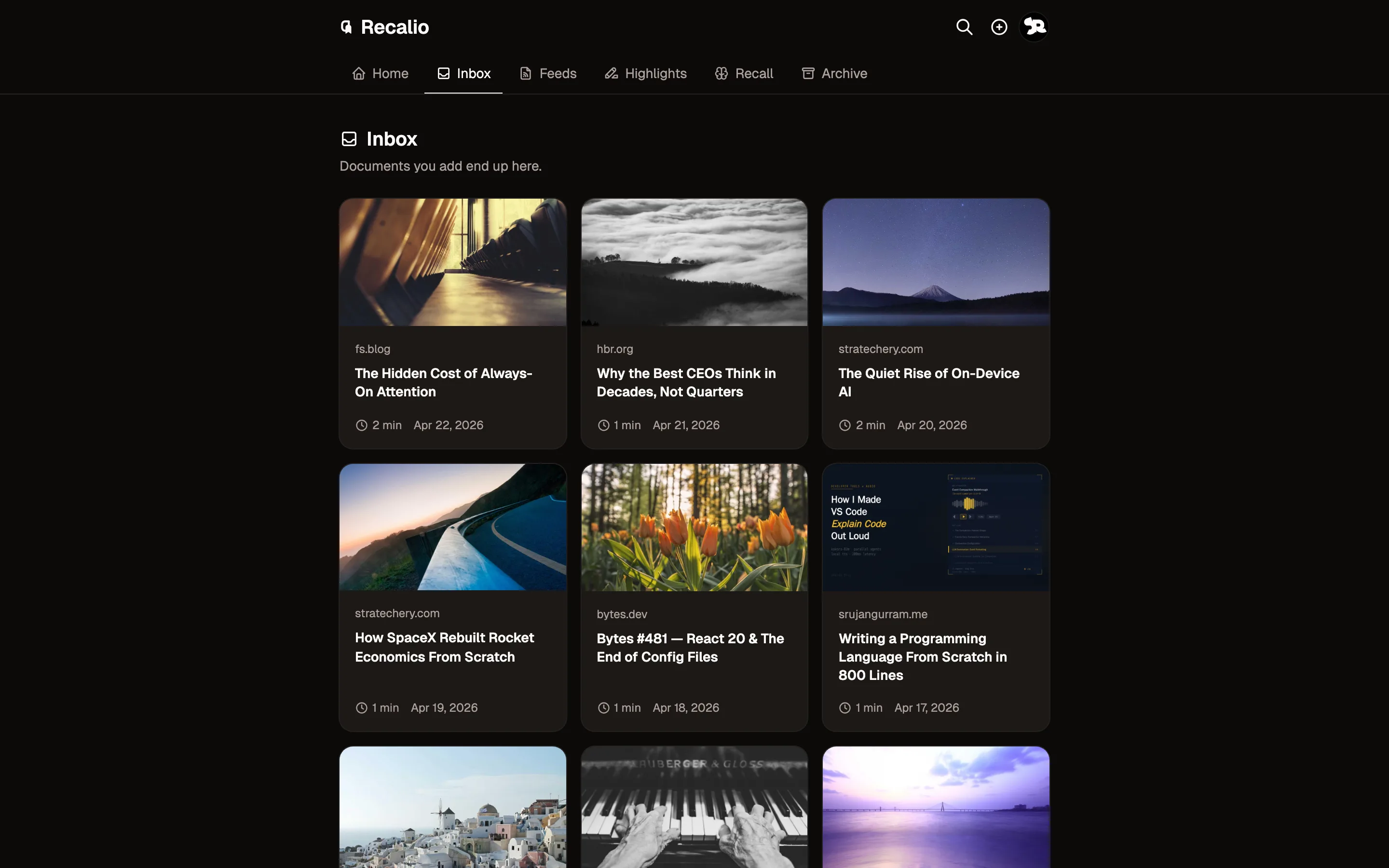This screenshot has width=1389, height=868.
Task: Click the mountain thumbnail for the On-Device AI article
Action: (x=935, y=262)
